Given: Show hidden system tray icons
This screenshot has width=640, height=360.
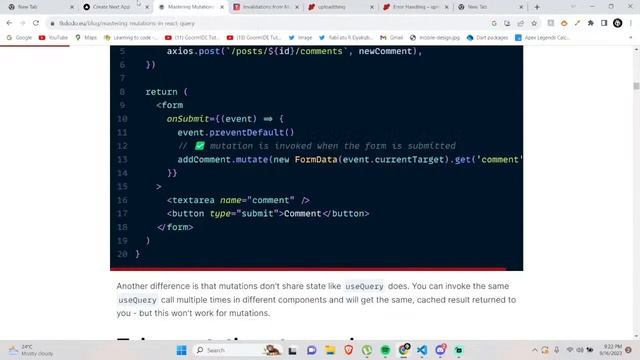Looking at the screenshot, I should pyautogui.click(x=534, y=350).
